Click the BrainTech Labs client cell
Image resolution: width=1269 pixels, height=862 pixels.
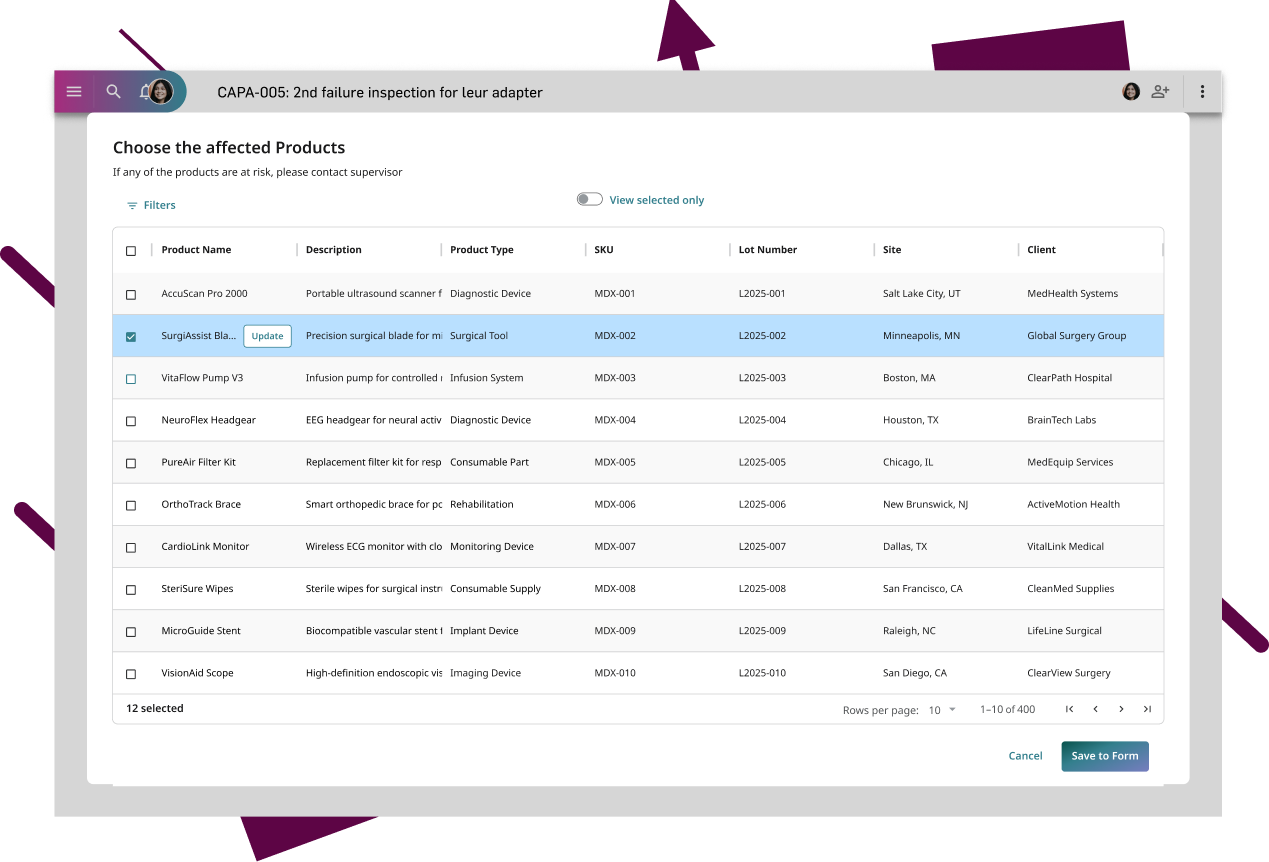(x=1062, y=420)
